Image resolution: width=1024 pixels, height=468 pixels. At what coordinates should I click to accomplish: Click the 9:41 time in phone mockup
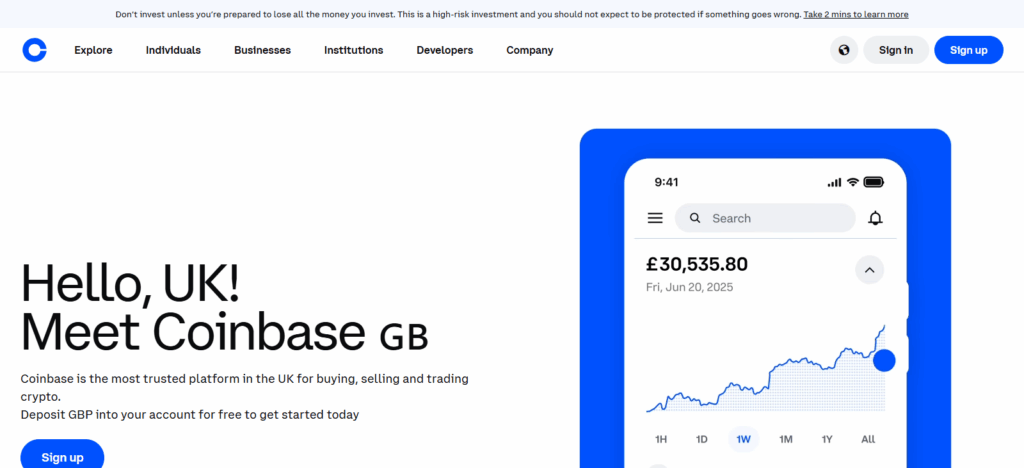coord(666,182)
